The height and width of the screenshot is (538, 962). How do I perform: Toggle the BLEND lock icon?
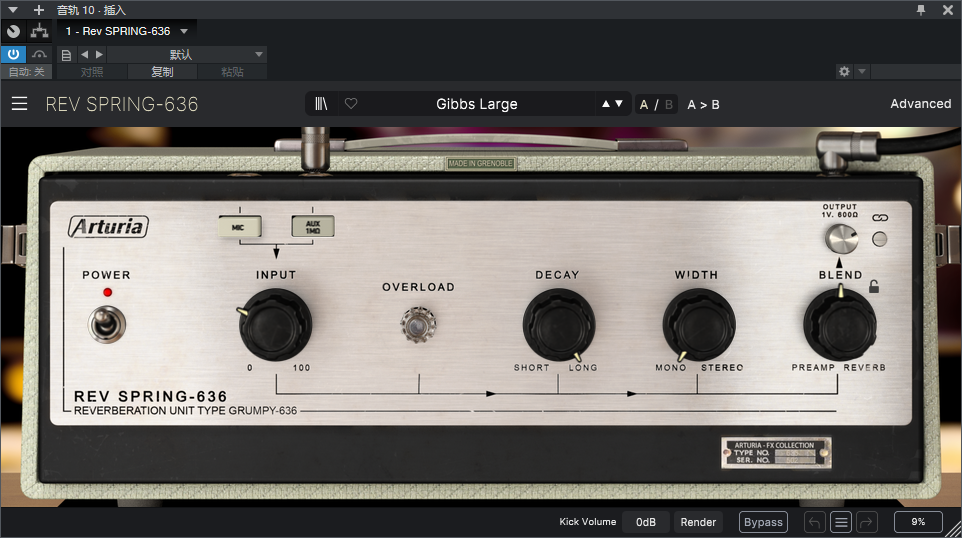[874, 286]
